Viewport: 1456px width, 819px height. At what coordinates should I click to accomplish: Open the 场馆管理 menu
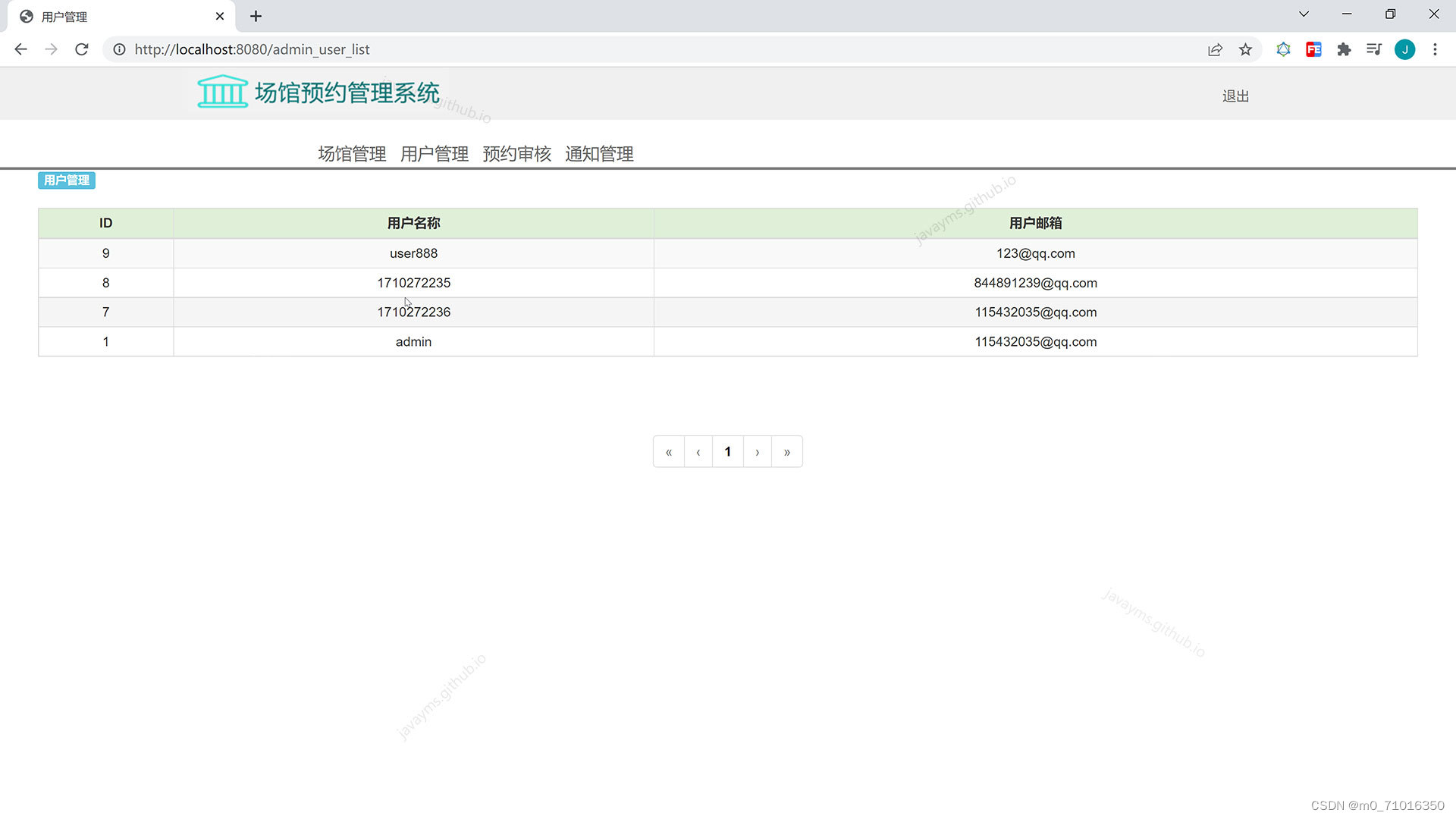tap(352, 154)
